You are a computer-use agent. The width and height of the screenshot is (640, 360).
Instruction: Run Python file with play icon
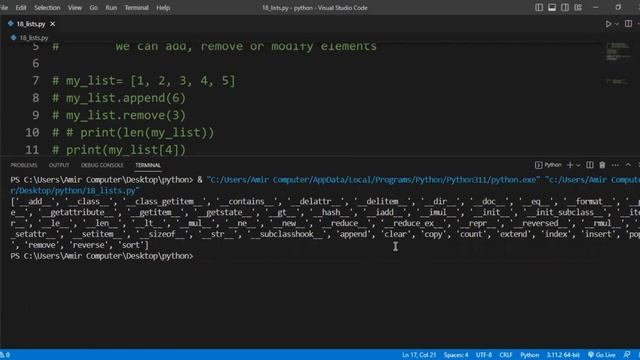tap(608, 24)
